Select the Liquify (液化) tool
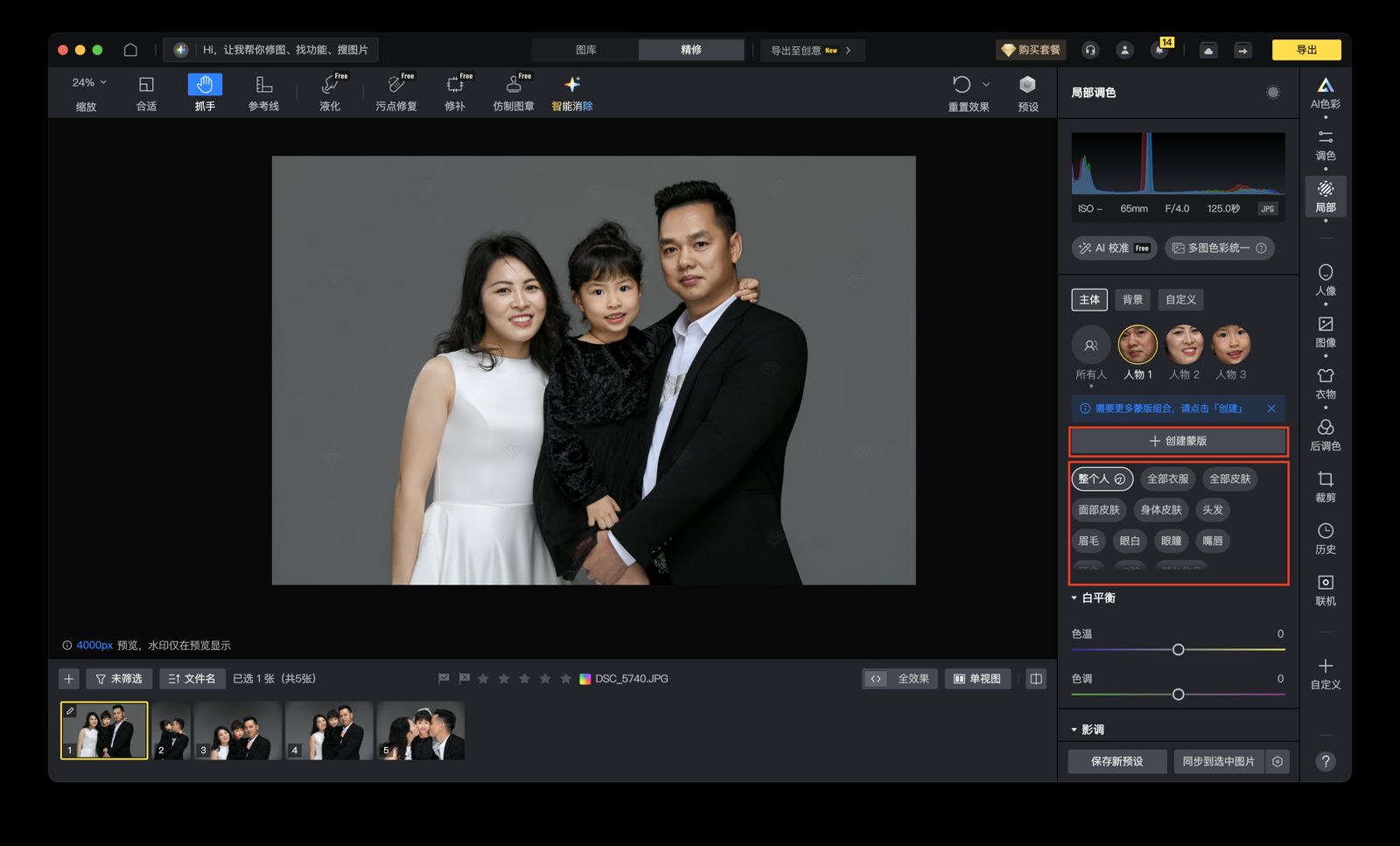The width and height of the screenshot is (1400, 846). (x=330, y=92)
